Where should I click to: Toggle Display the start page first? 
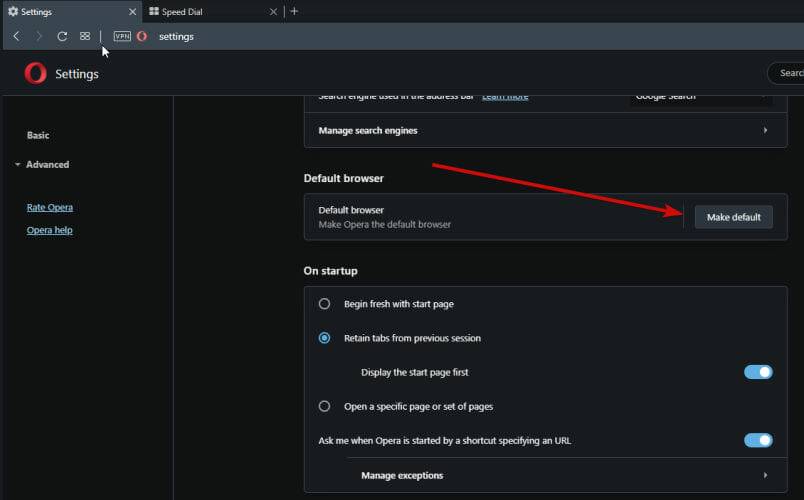coord(758,372)
